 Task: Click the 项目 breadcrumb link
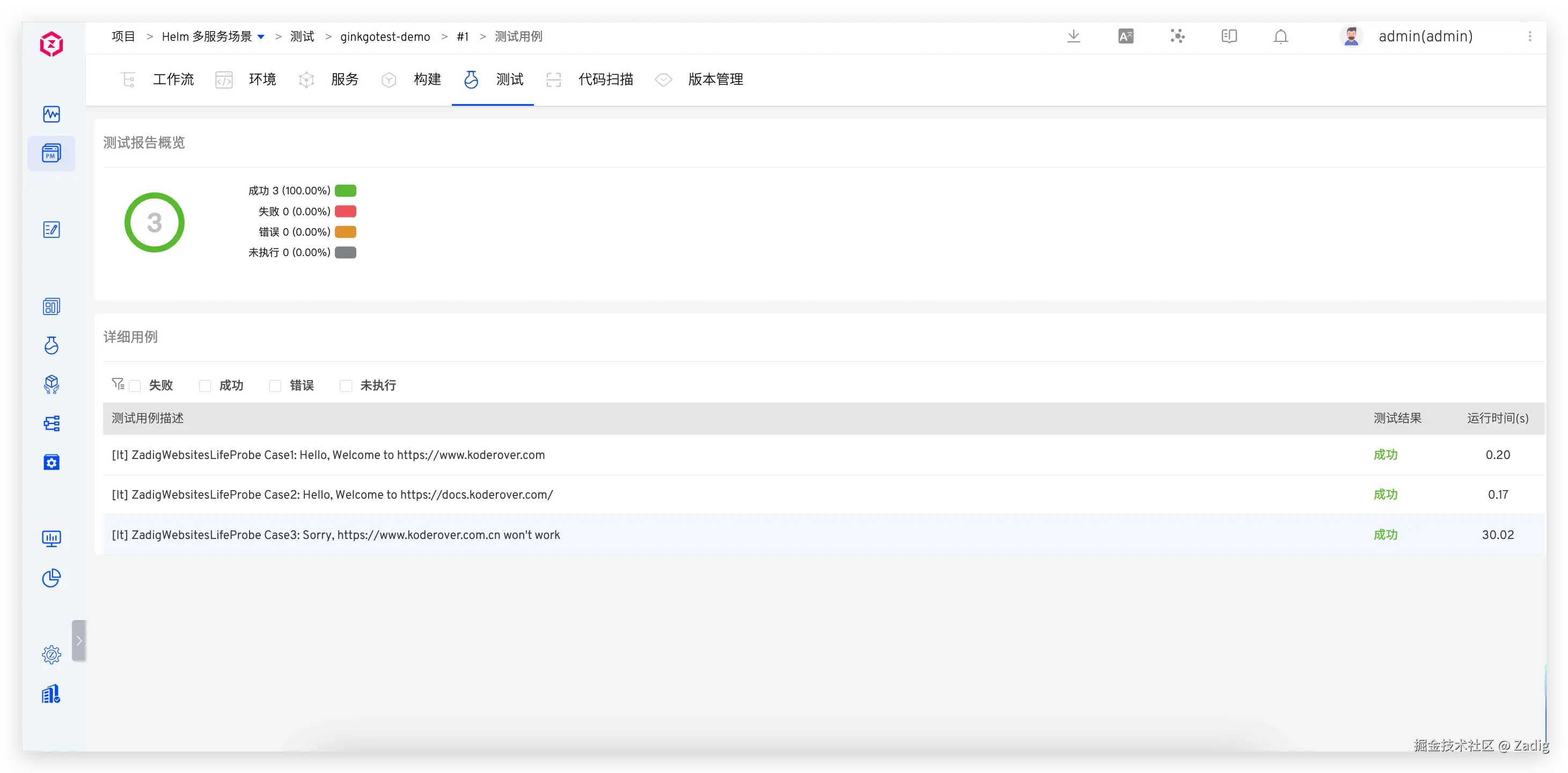pos(123,37)
